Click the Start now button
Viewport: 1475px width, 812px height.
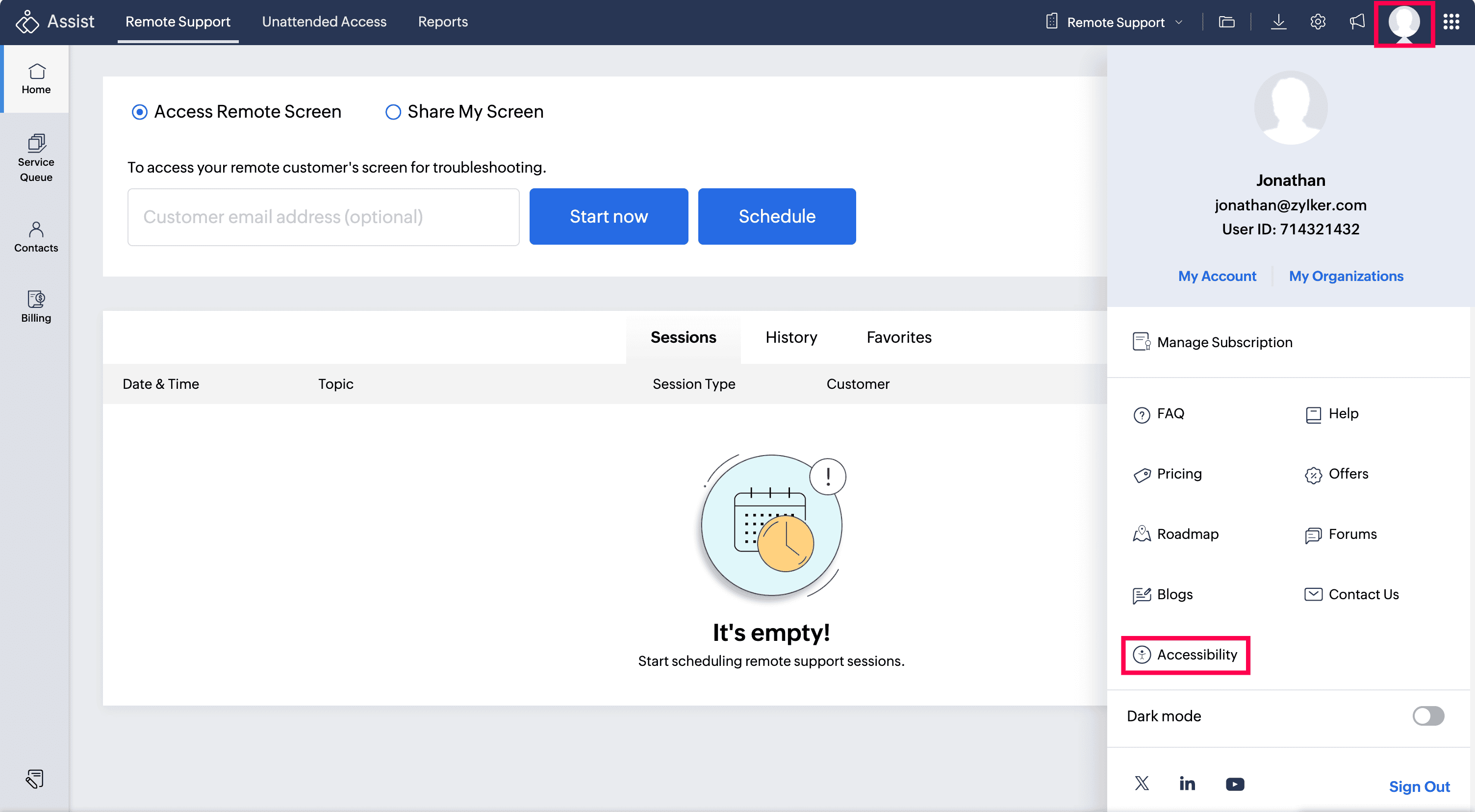click(608, 216)
